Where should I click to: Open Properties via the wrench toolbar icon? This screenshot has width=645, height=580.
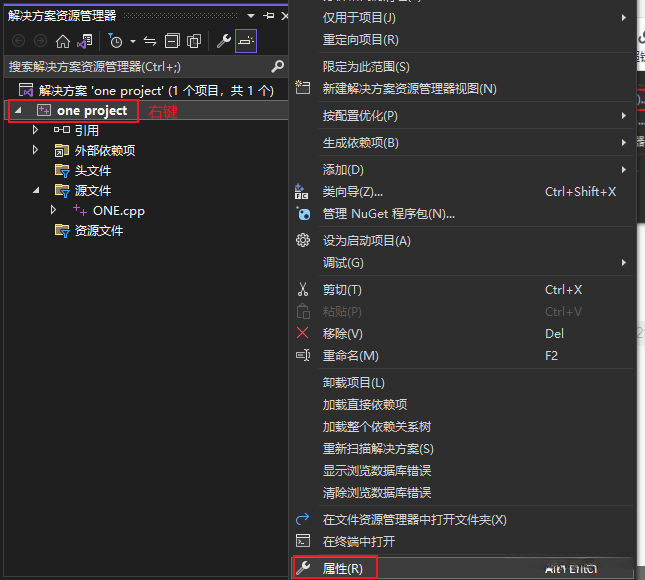(224, 41)
